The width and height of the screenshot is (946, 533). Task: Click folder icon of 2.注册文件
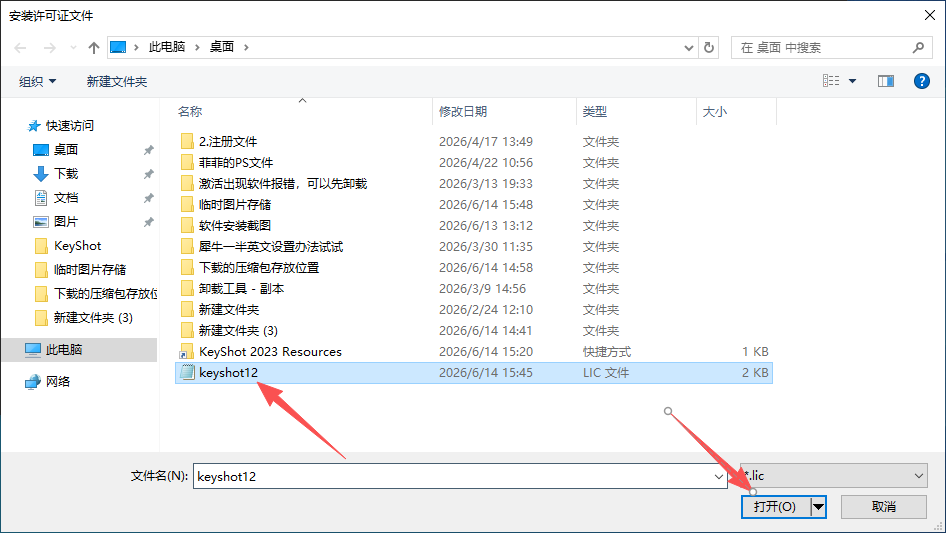point(187,141)
